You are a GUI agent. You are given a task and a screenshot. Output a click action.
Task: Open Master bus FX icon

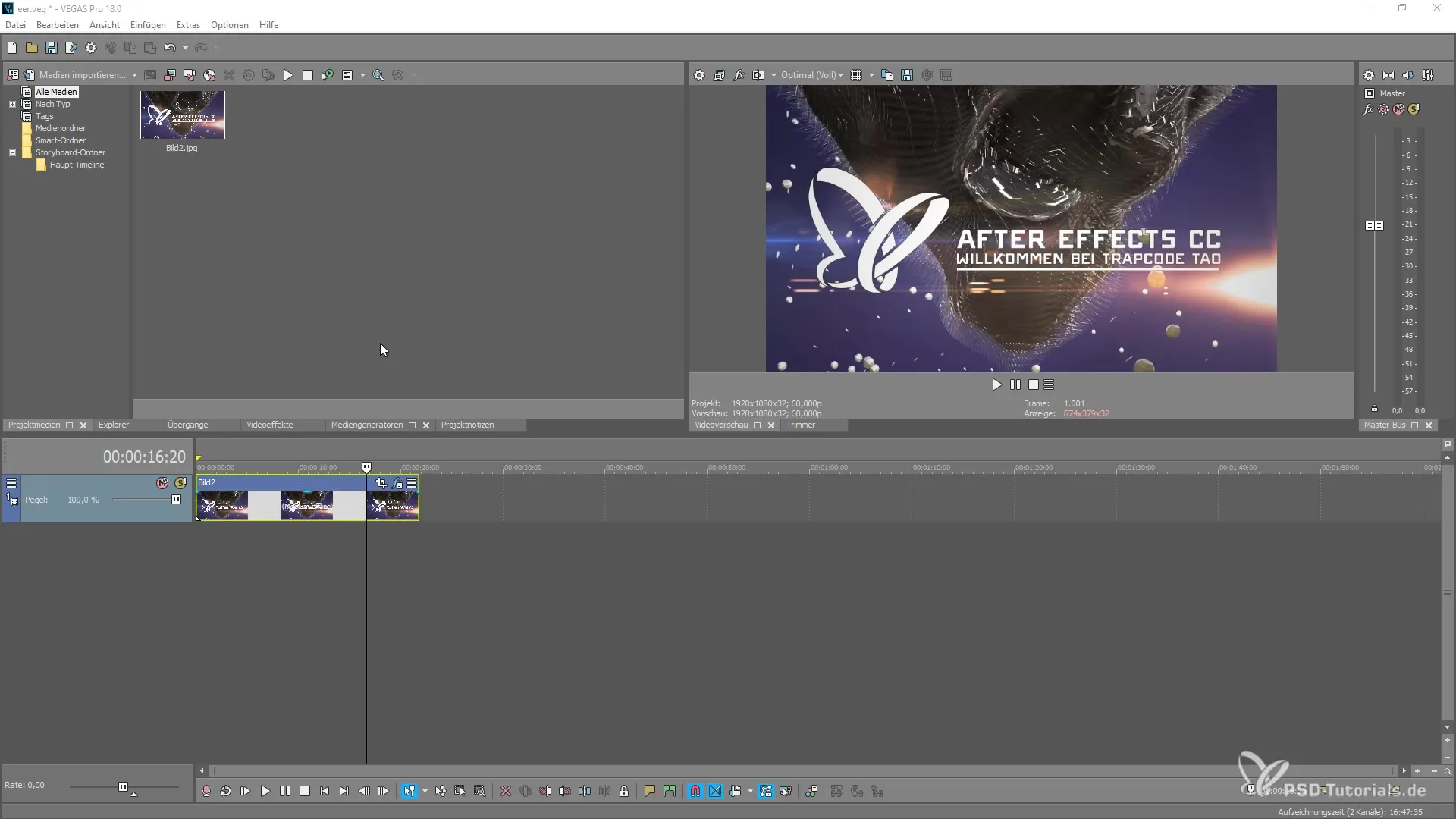(1368, 109)
